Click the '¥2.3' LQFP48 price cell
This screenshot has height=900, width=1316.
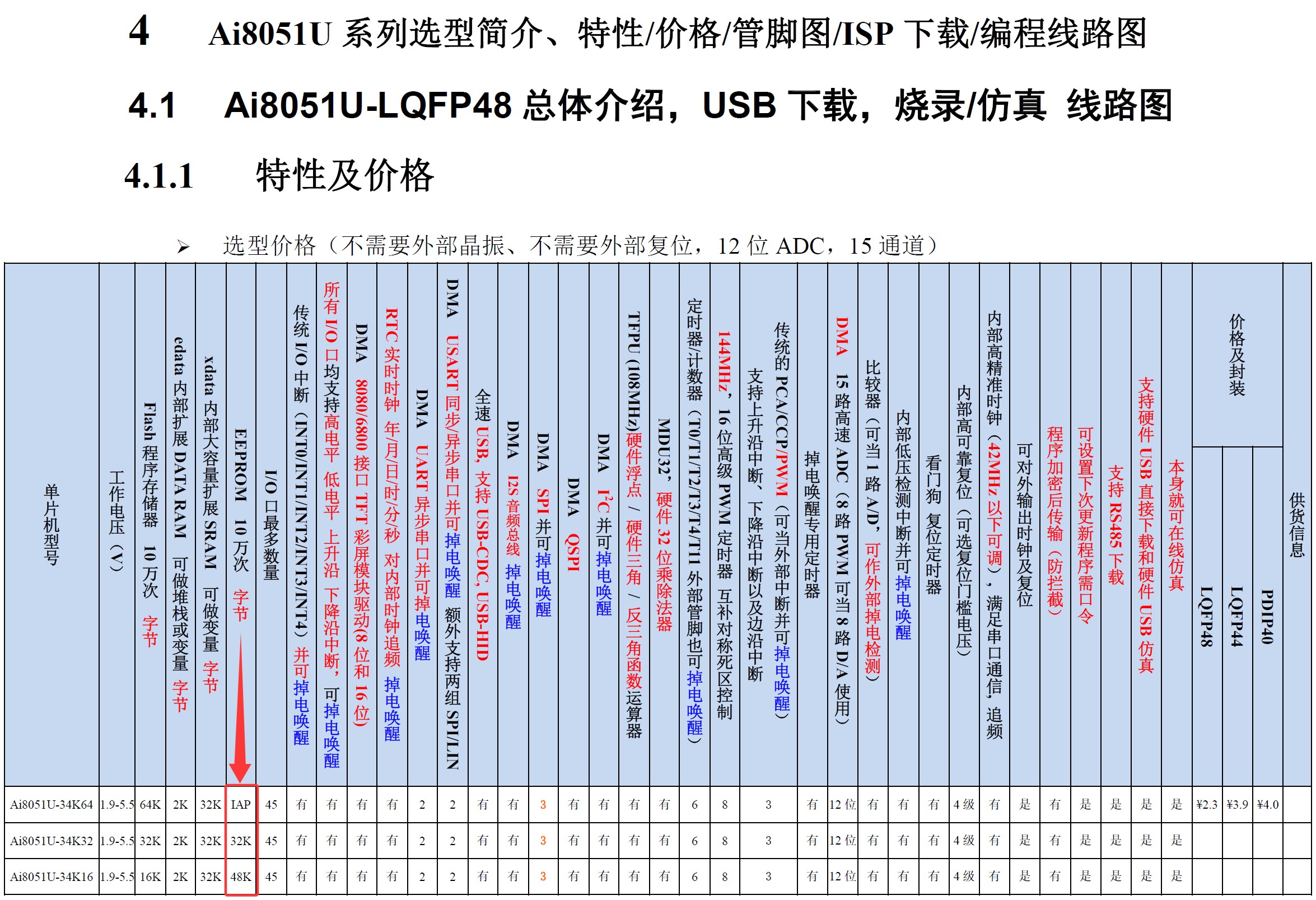[x=1206, y=804]
